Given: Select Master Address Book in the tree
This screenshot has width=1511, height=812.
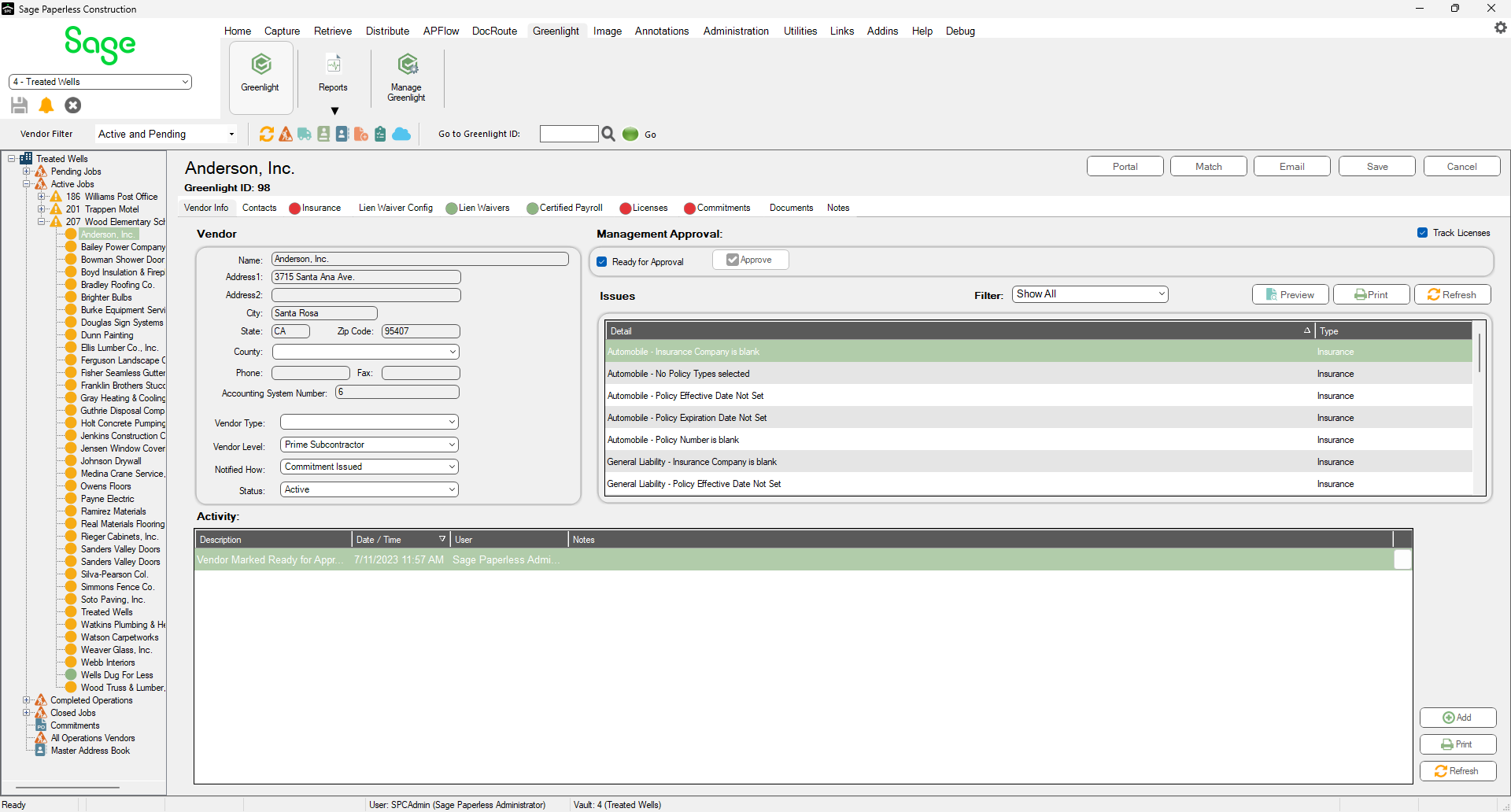Looking at the screenshot, I should 91,751.
